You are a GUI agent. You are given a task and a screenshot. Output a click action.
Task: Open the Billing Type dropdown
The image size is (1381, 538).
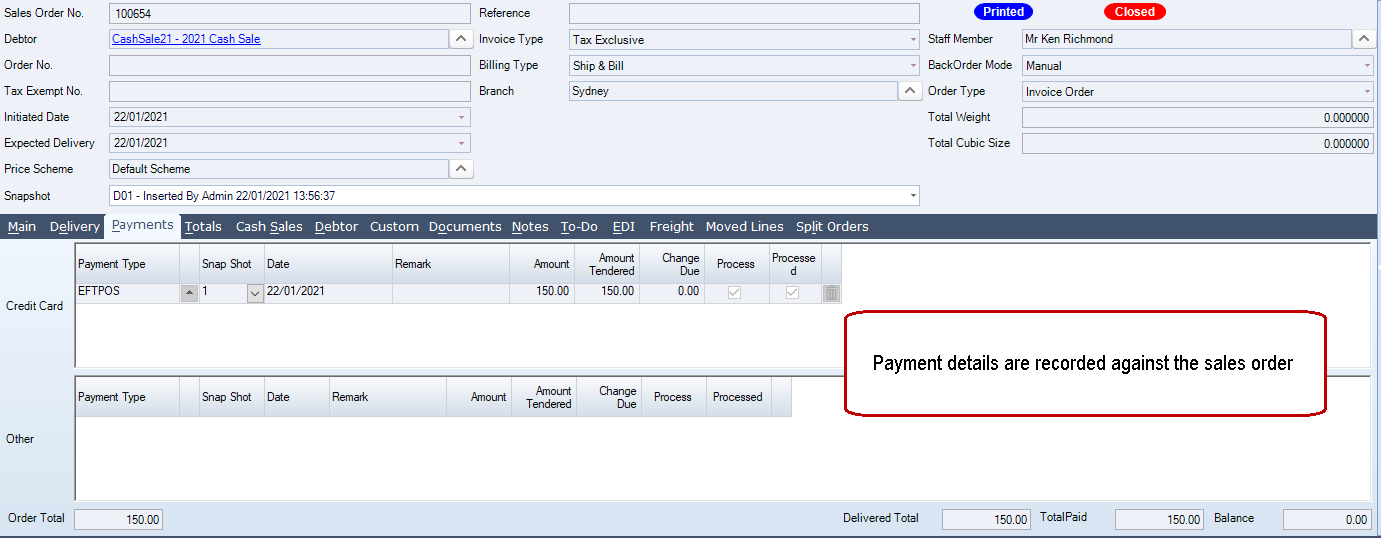[x=913, y=66]
